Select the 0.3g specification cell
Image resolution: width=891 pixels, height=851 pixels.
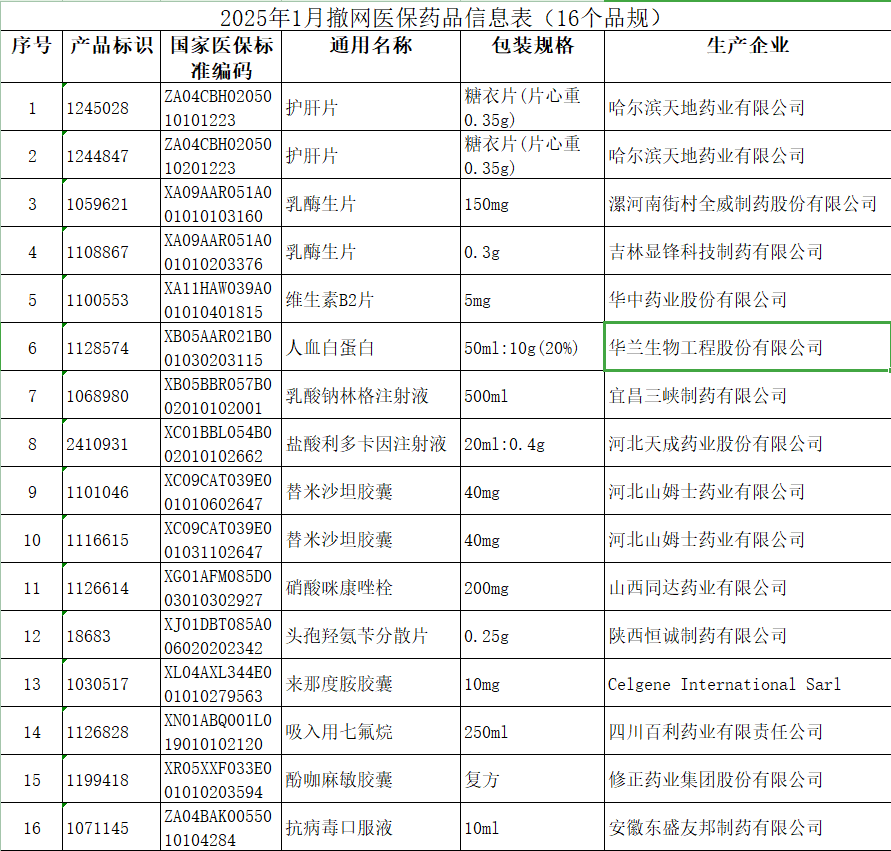click(x=532, y=252)
